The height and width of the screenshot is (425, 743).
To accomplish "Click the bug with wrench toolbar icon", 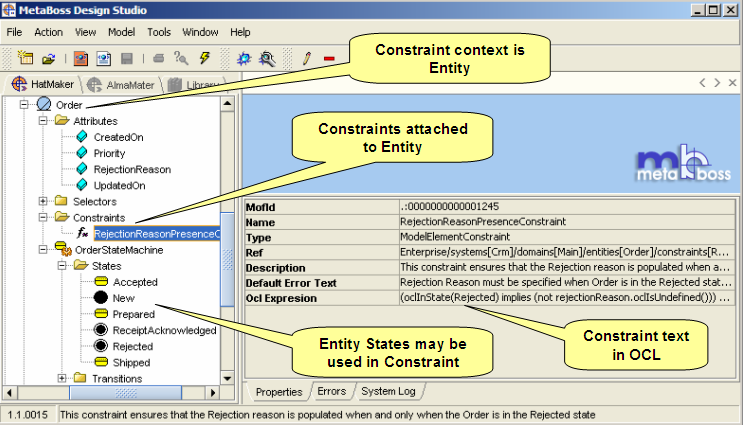I will (267, 59).
